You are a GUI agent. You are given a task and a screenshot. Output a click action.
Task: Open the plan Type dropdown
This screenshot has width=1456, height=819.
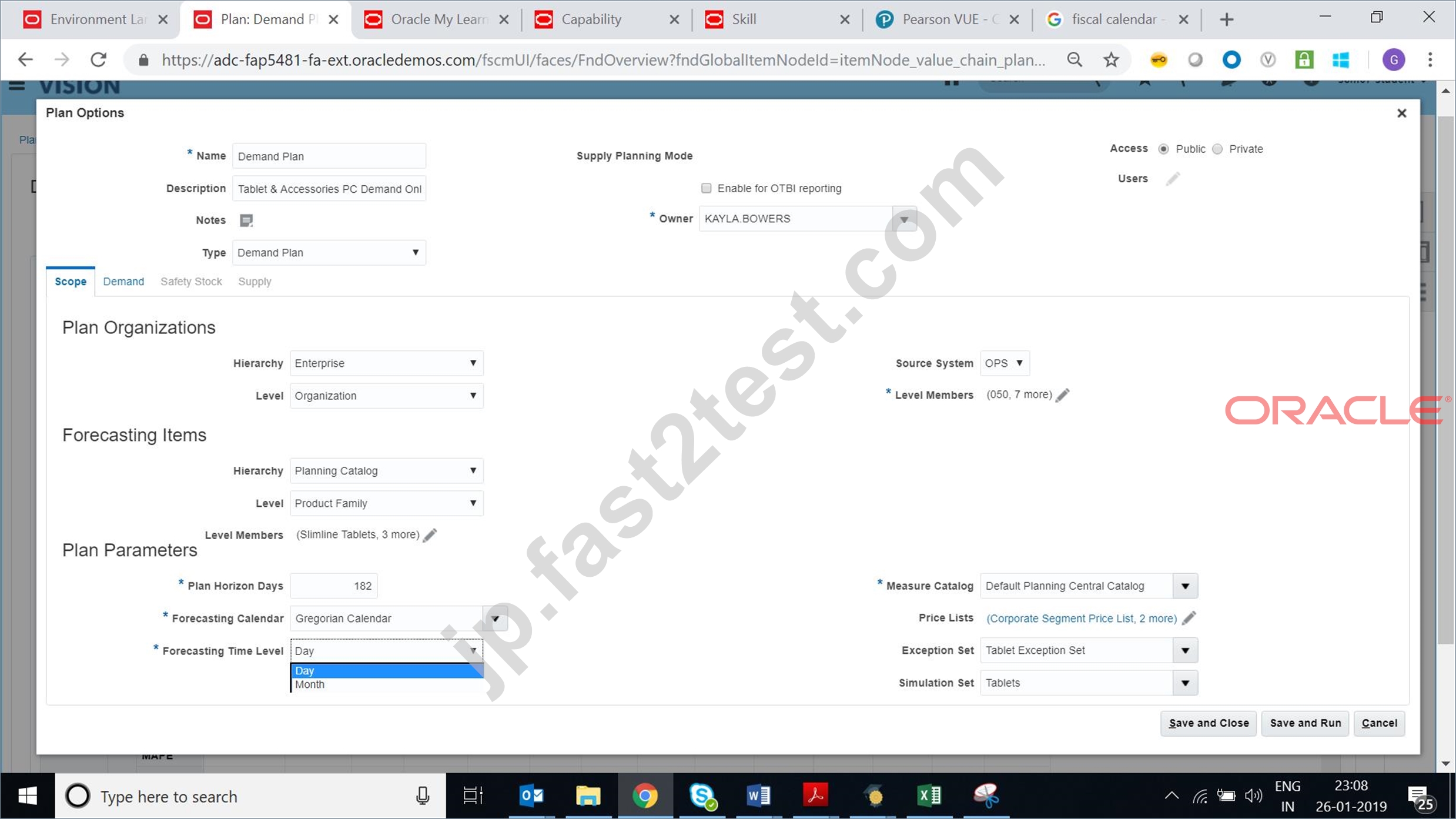tap(329, 253)
